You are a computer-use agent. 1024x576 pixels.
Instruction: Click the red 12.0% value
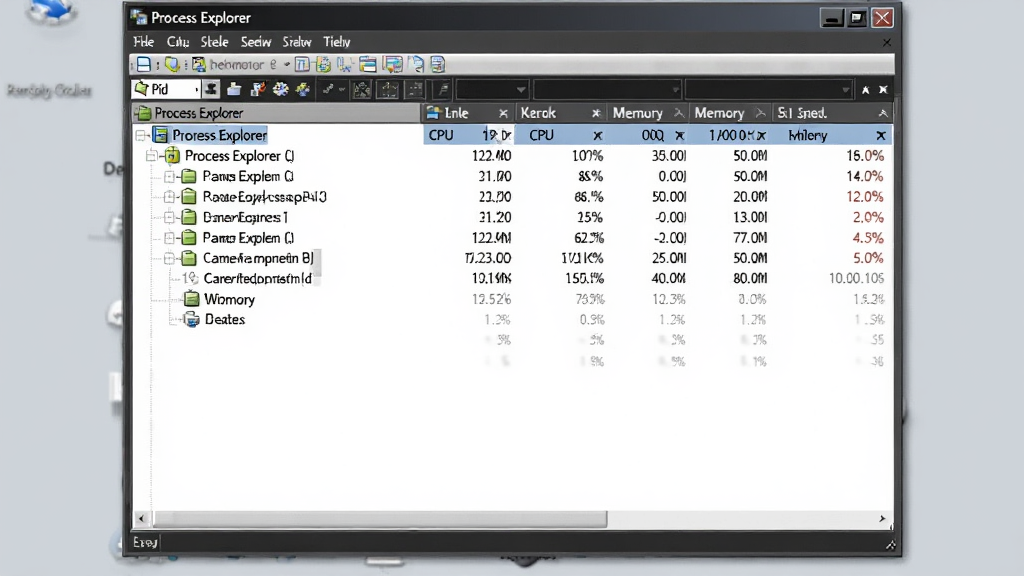[865, 197]
